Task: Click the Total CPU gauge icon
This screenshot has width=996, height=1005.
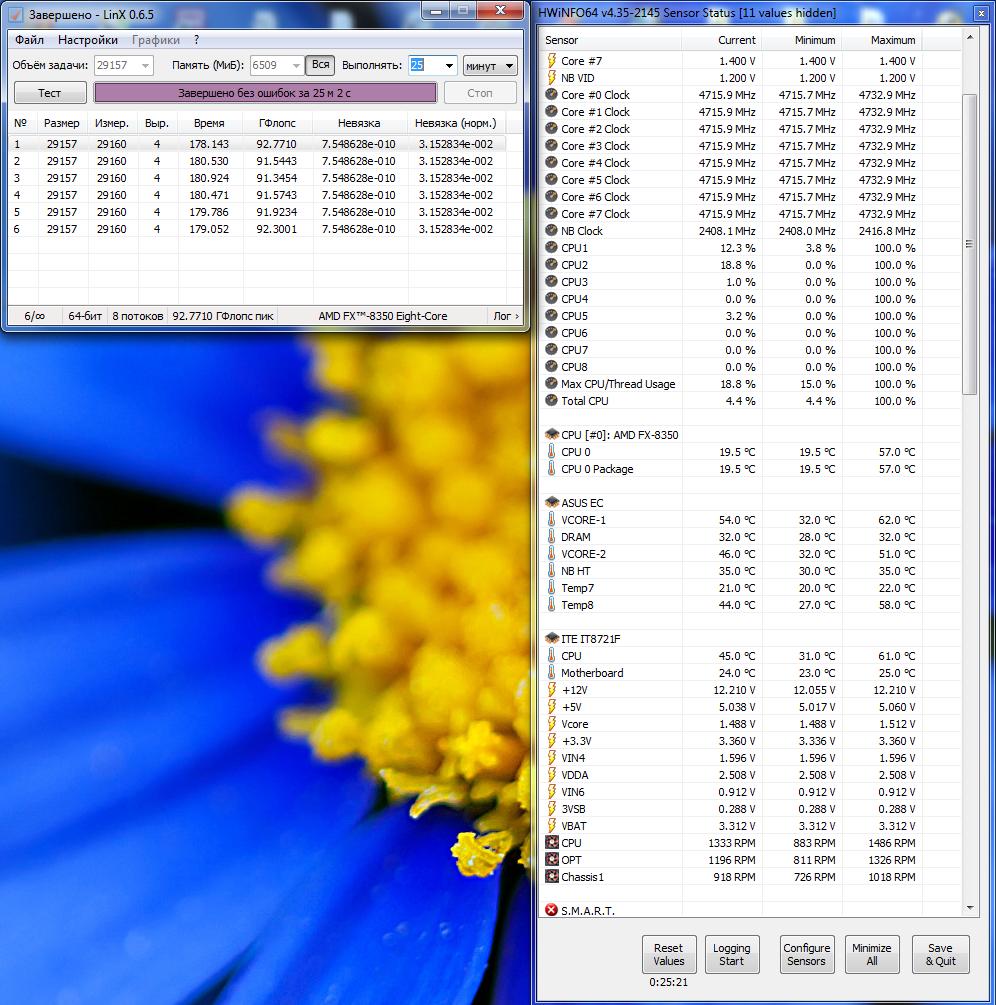Action: coord(551,401)
